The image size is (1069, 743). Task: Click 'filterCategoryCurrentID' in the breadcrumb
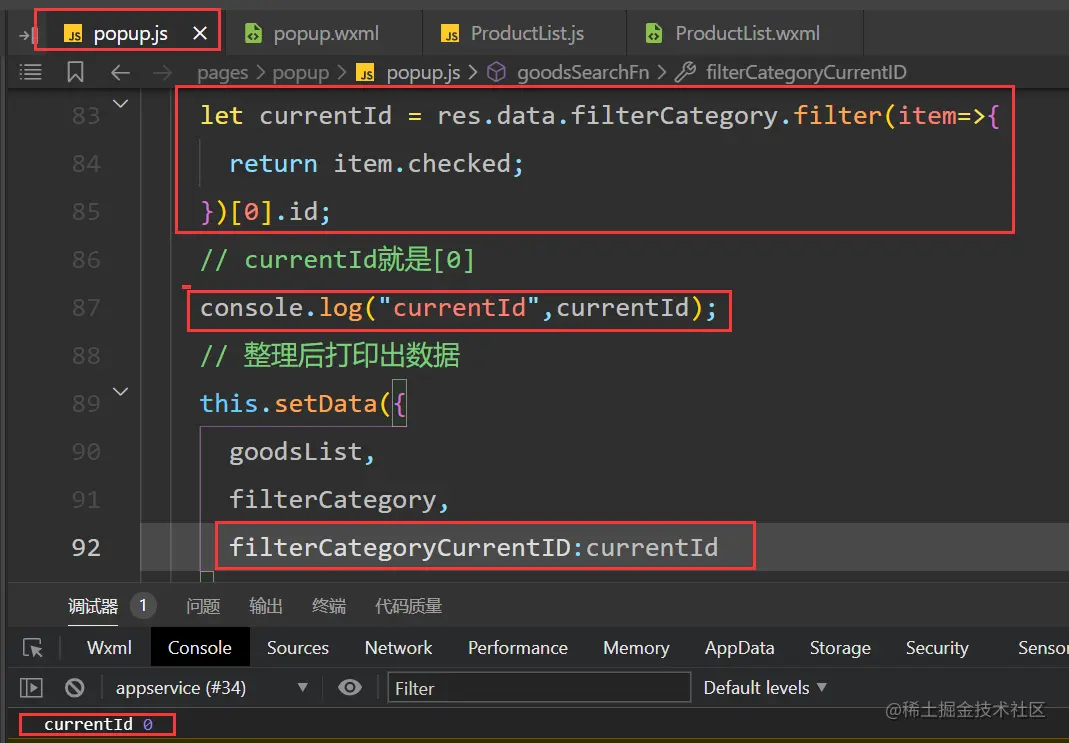(806, 72)
